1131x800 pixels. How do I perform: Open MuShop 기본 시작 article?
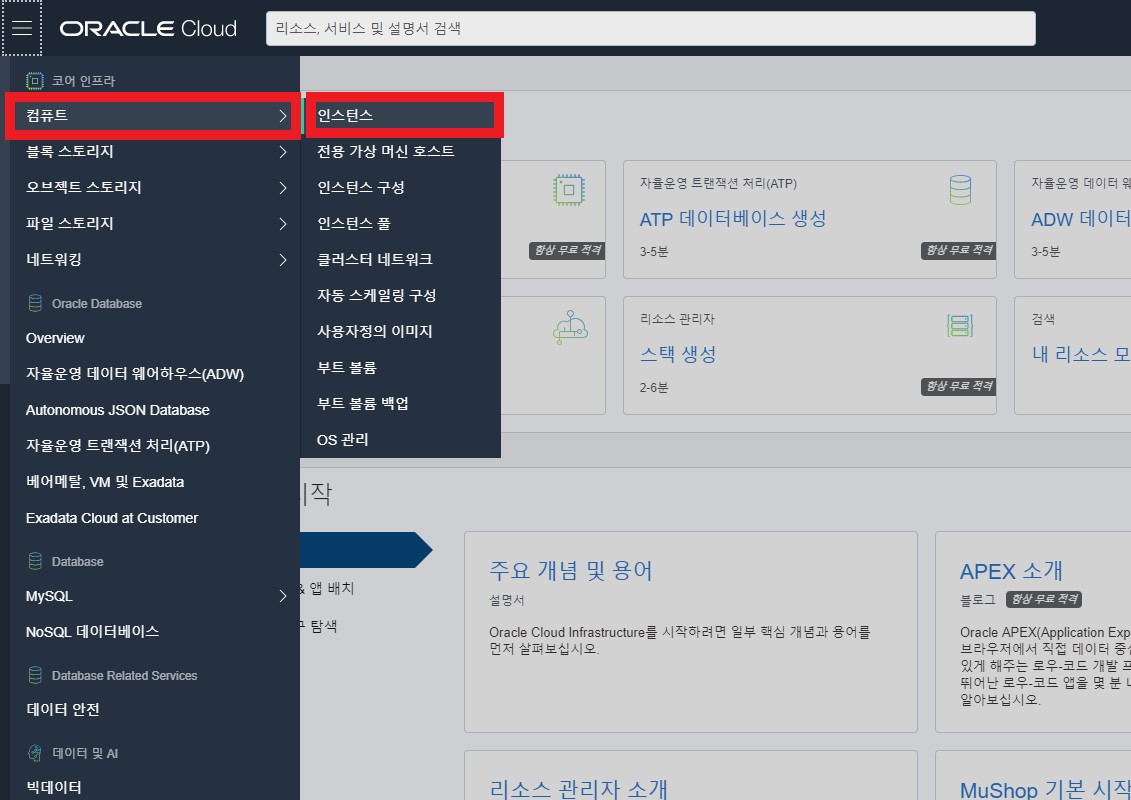coord(1044,788)
